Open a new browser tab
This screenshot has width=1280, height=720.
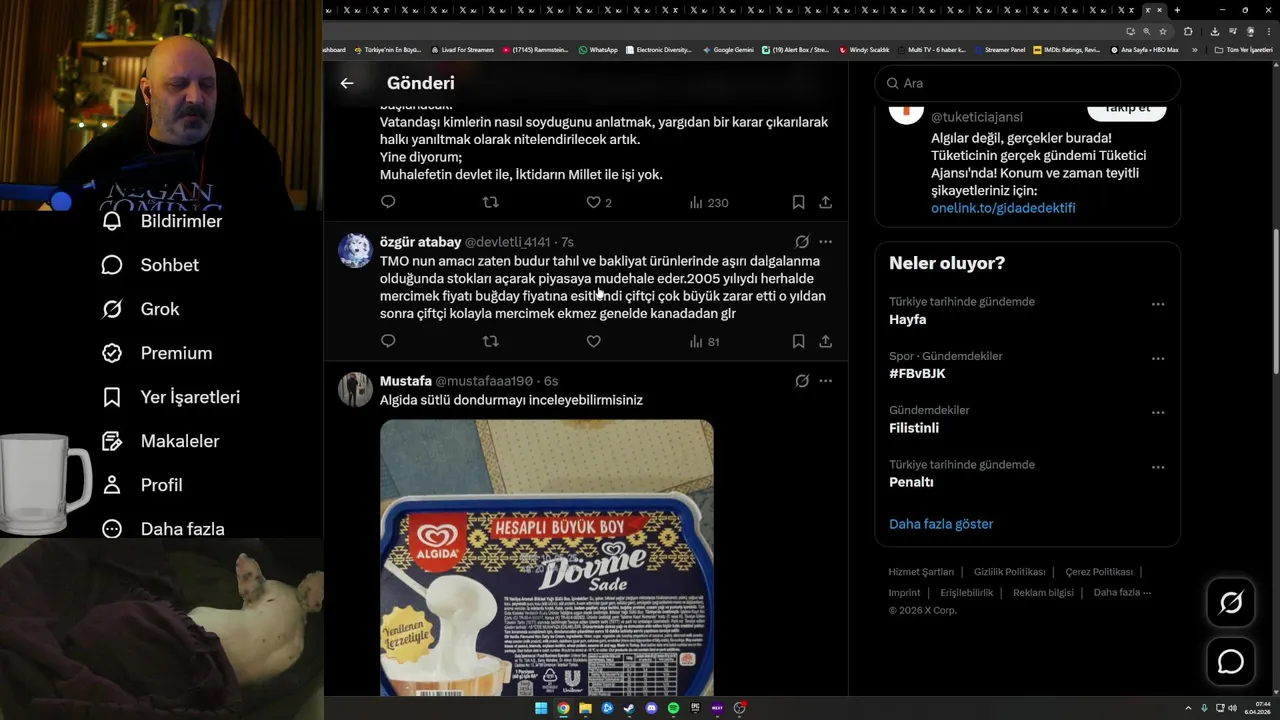click(1177, 10)
